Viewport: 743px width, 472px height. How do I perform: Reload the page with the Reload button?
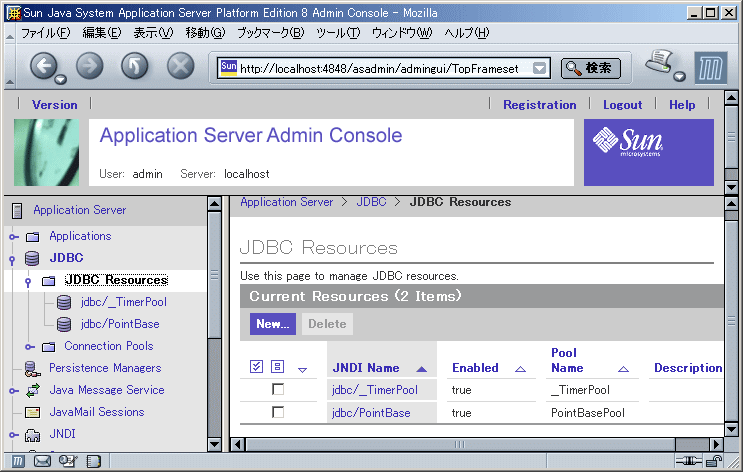click(135, 66)
